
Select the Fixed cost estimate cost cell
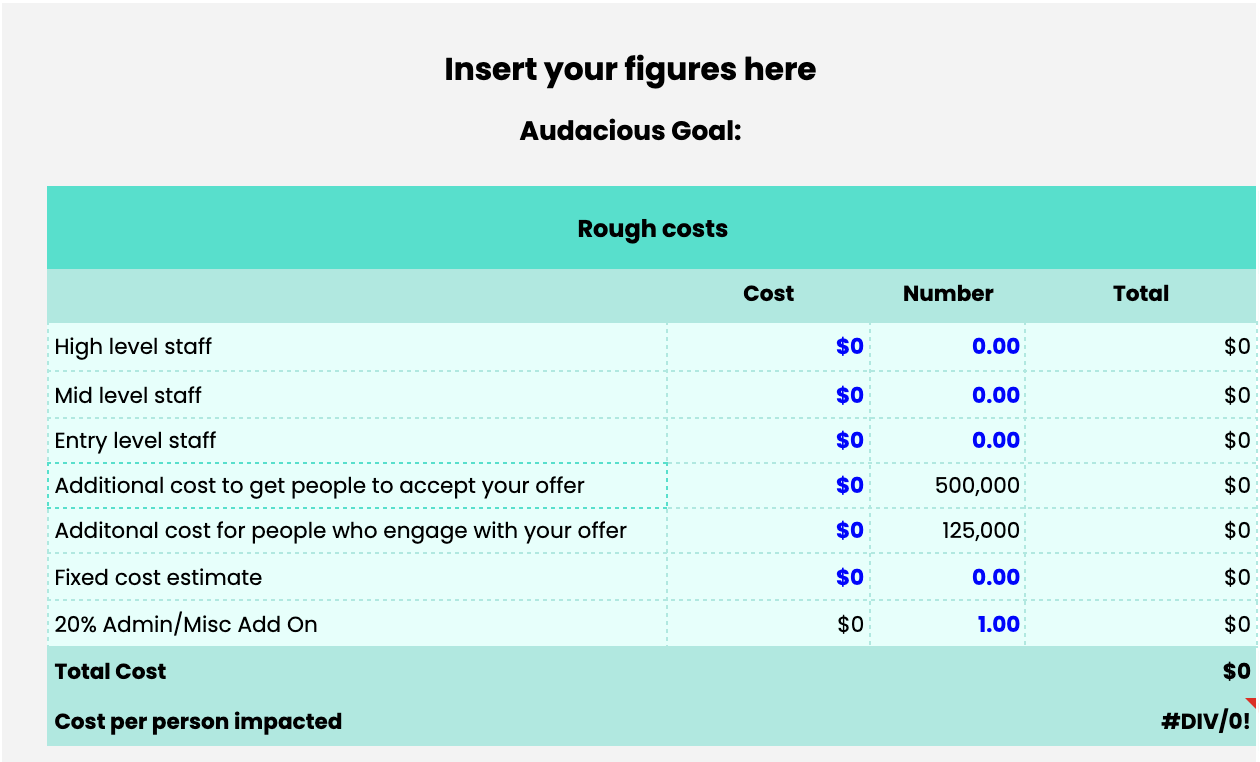pyautogui.click(x=769, y=577)
